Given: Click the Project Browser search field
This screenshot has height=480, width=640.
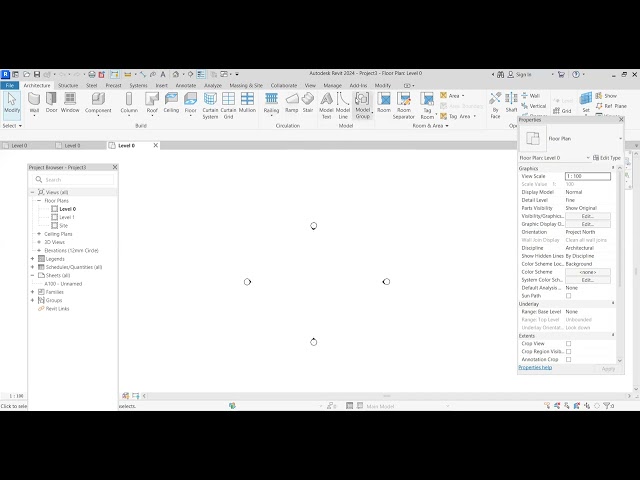Looking at the screenshot, I should (x=73, y=180).
